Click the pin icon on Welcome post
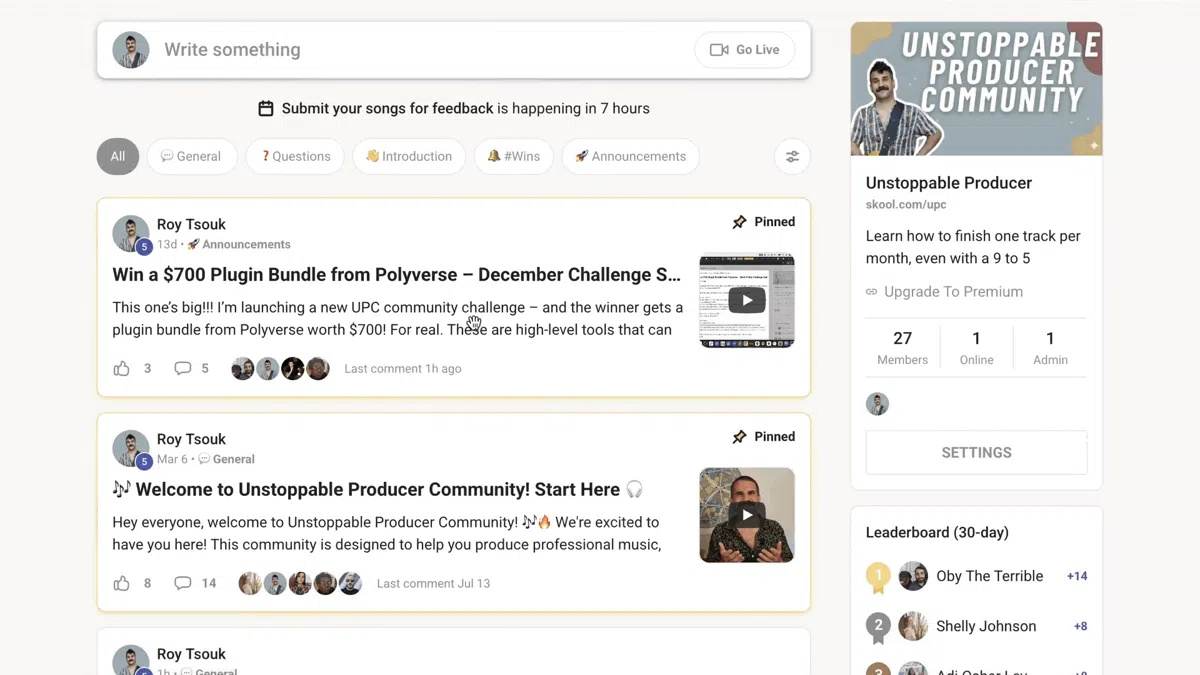 739,437
